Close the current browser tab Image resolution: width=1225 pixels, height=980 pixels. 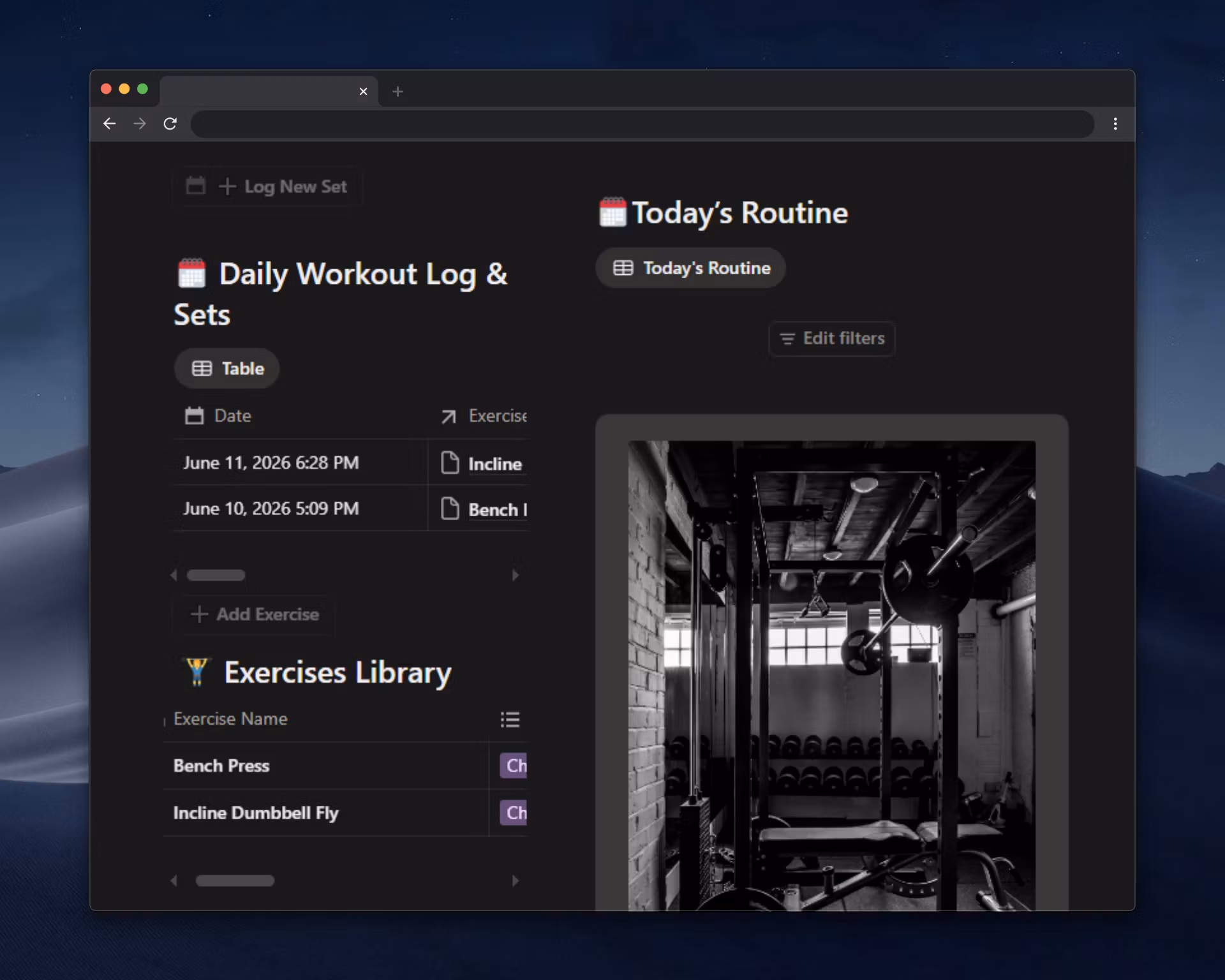pyautogui.click(x=363, y=91)
